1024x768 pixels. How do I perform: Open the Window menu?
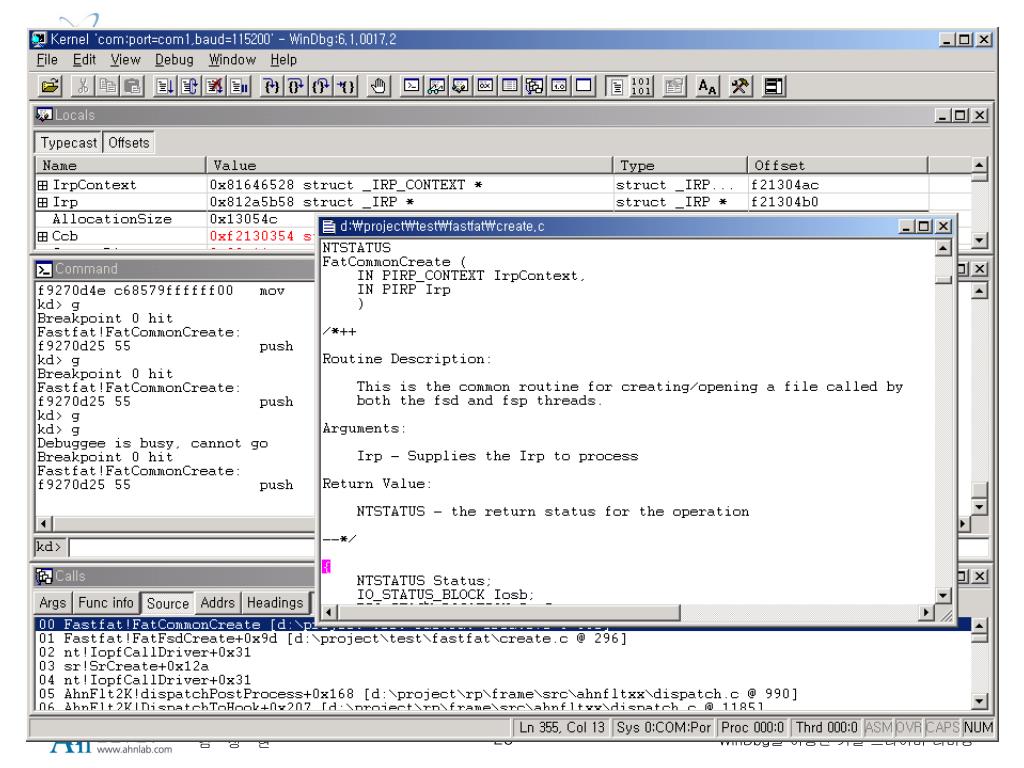(232, 59)
